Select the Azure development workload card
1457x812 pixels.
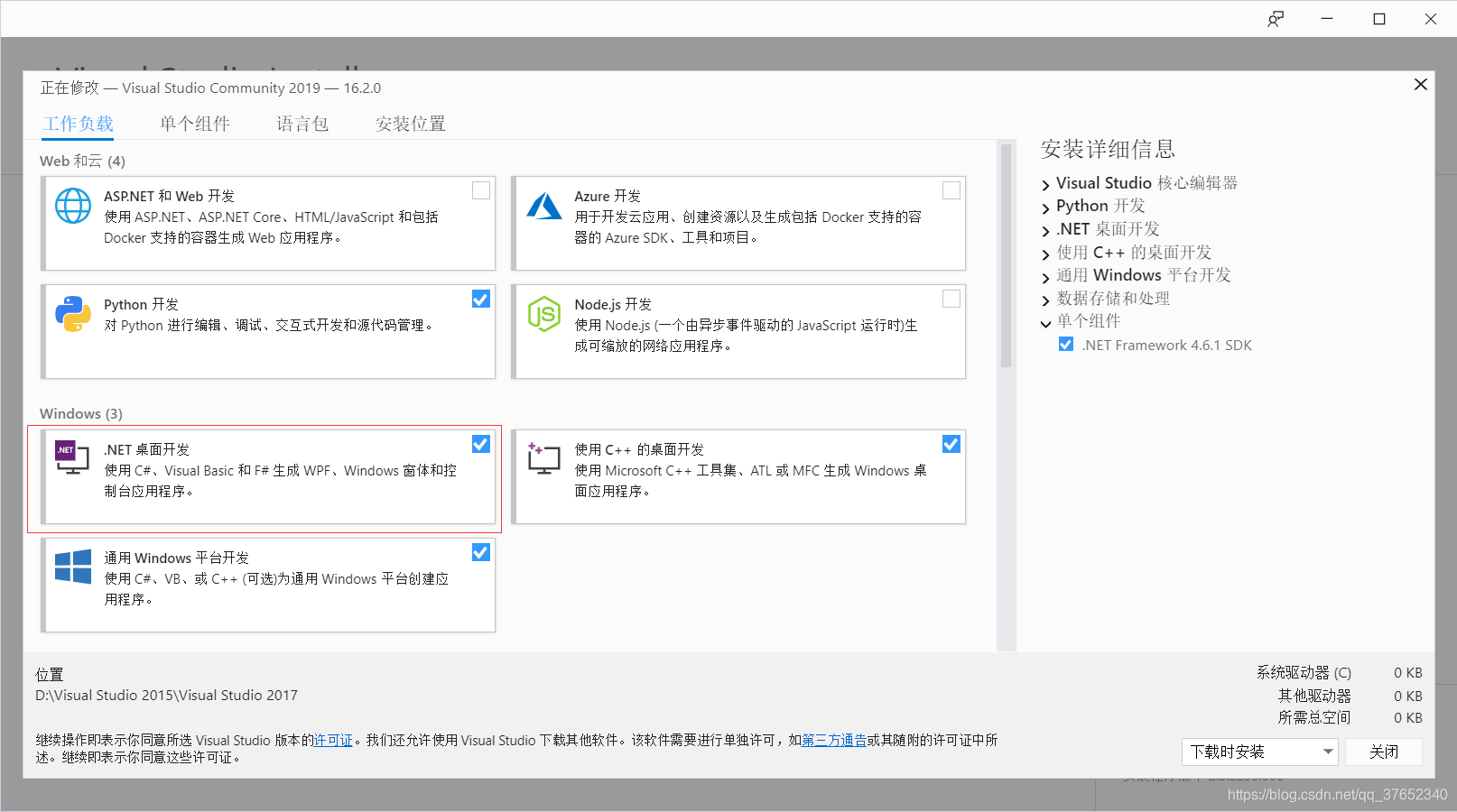(x=738, y=223)
